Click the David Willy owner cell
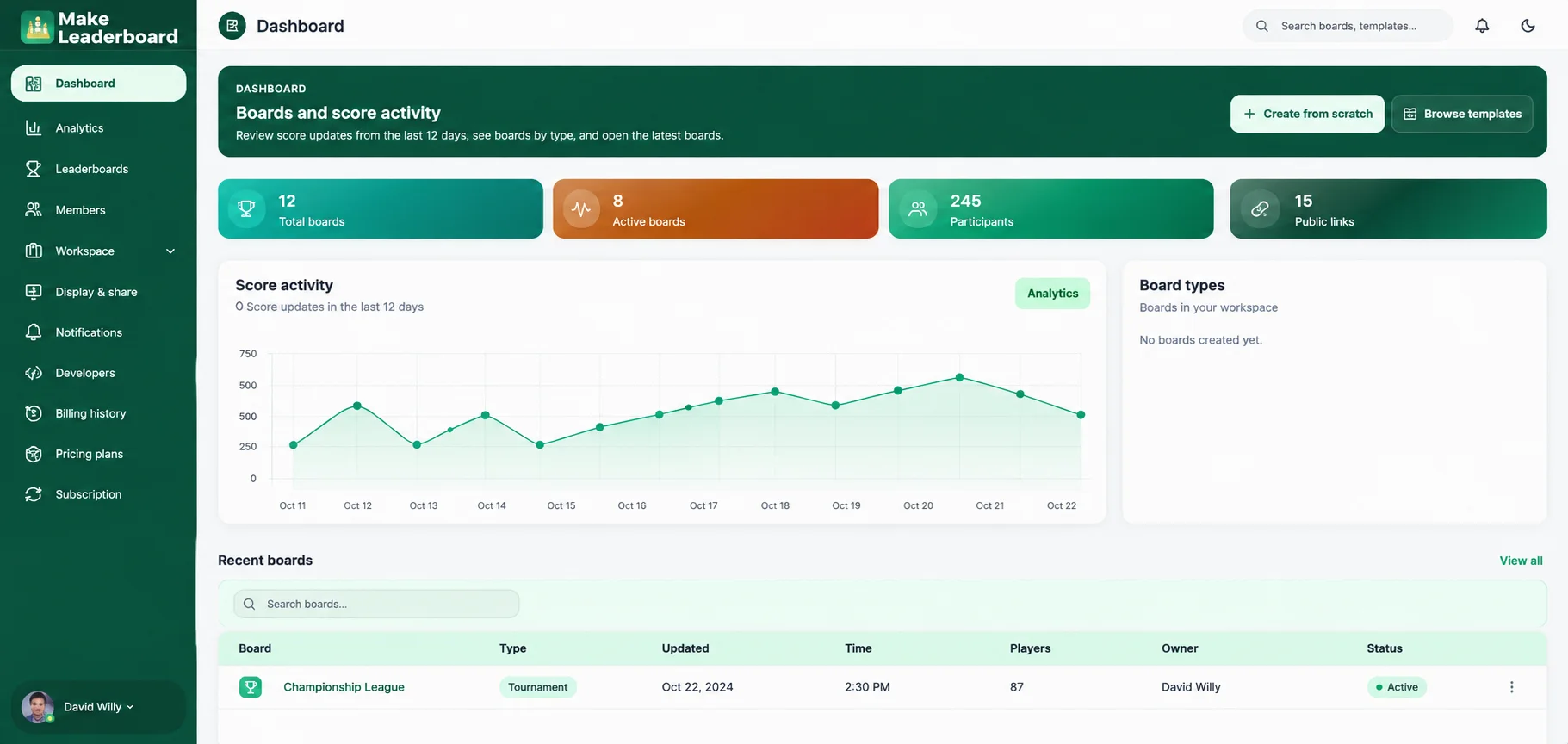1568x744 pixels. pos(1191,687)
